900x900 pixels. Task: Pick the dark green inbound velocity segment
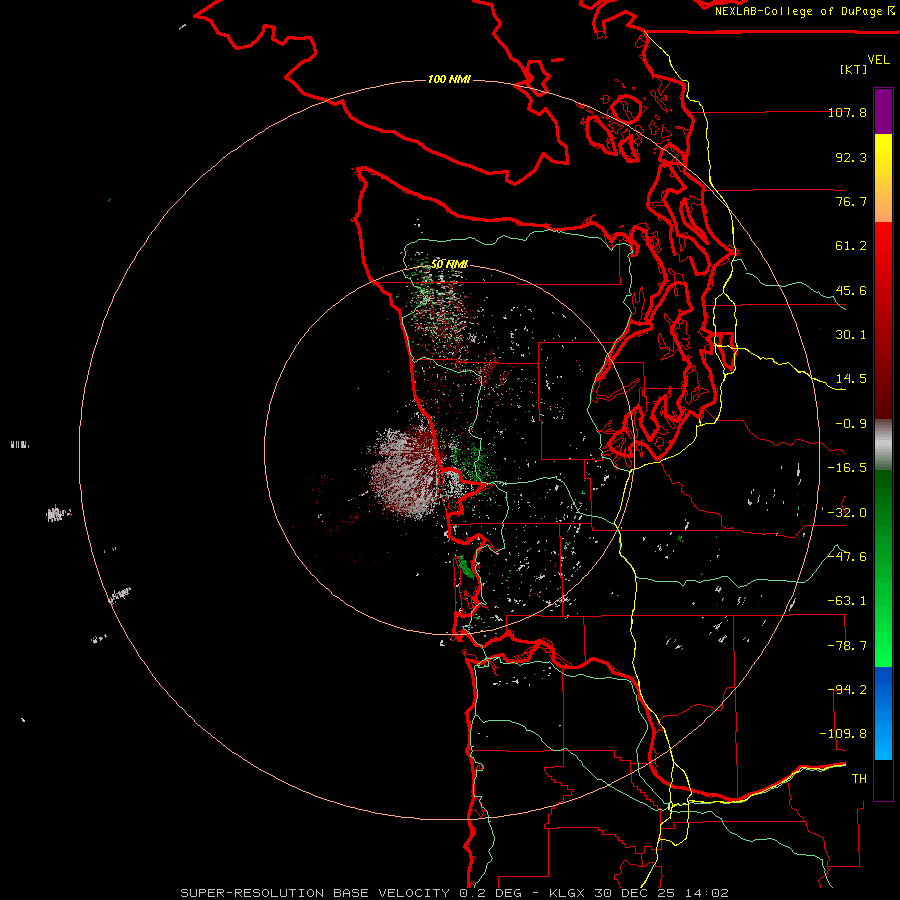coord(883,517)
